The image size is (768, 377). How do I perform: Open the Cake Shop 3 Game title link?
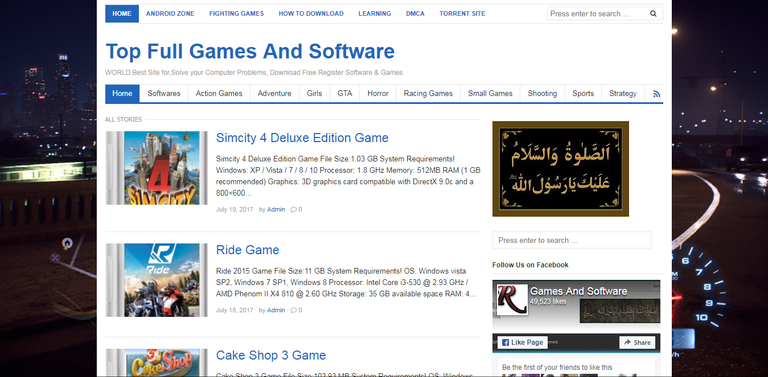point(271,355)
